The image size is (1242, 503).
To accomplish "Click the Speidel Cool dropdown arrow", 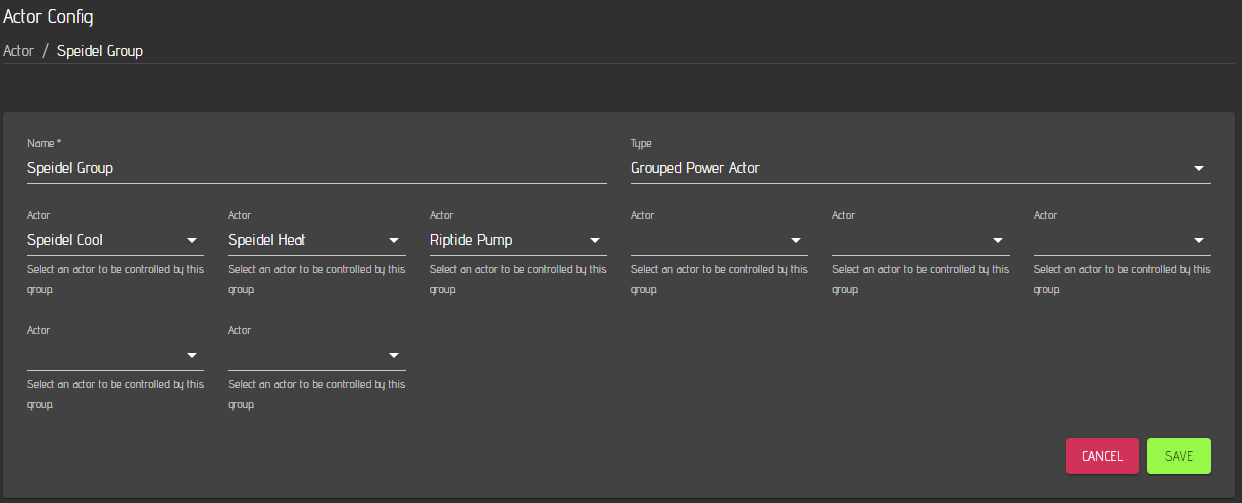I will [192, 241].
